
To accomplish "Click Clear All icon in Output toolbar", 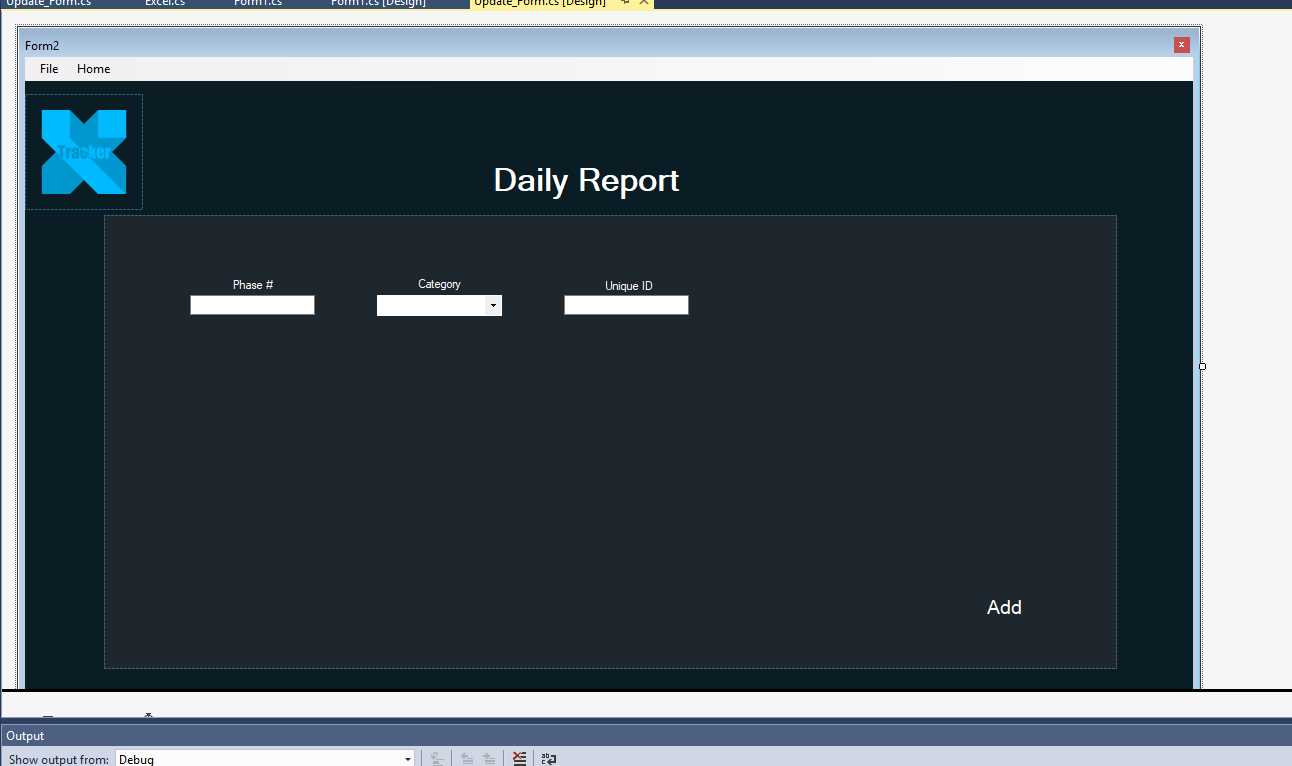I will (519, 759).
